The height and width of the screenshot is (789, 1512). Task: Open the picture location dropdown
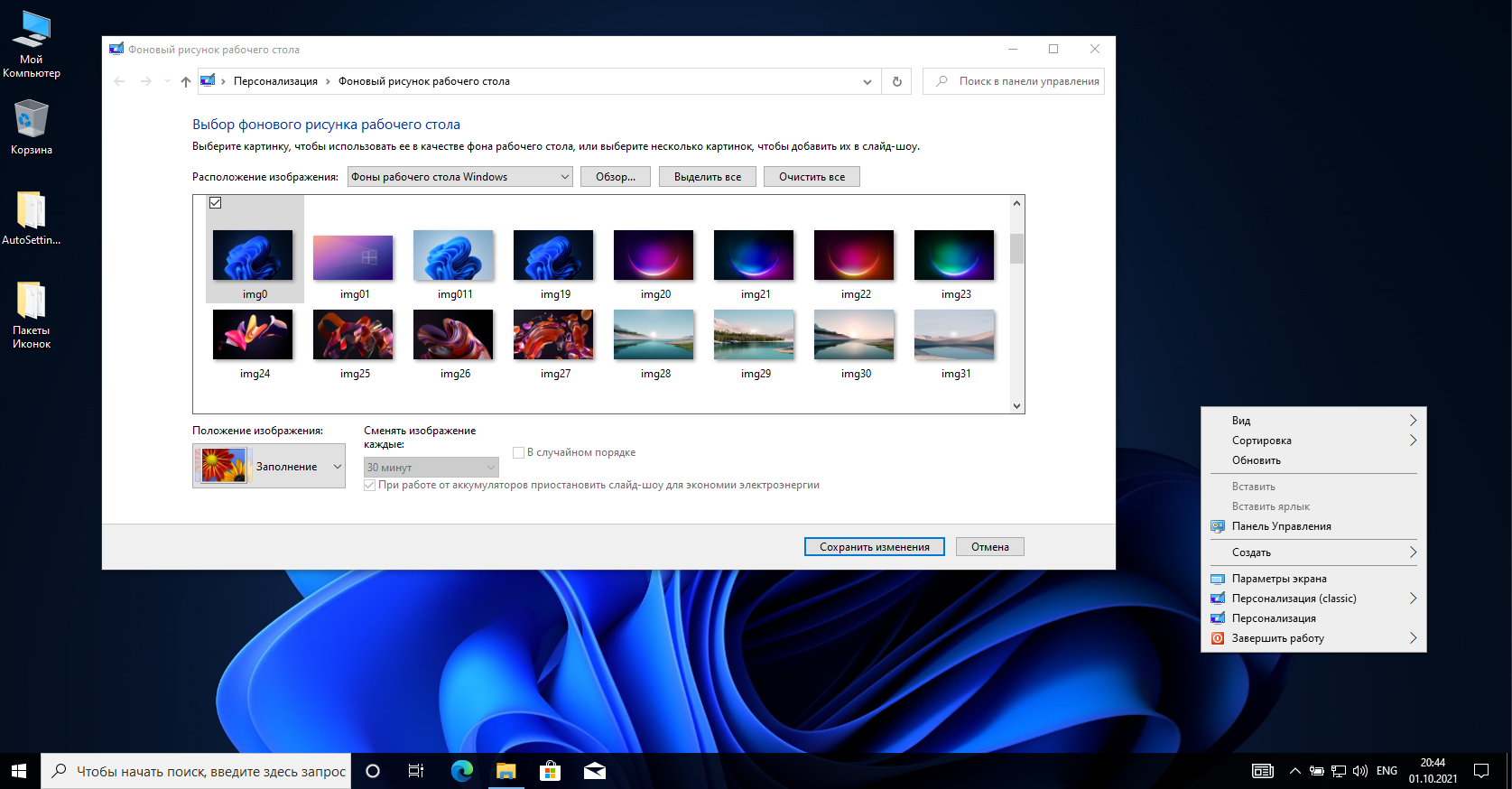point(460,177)
